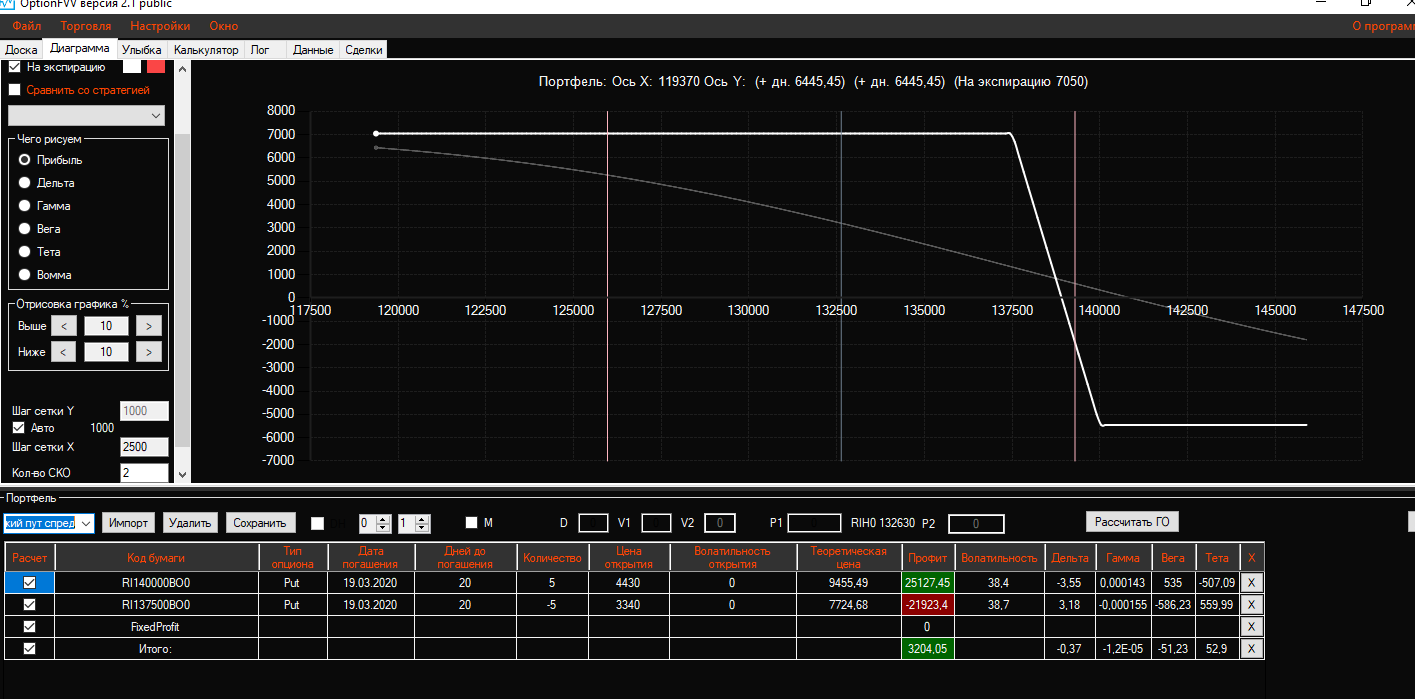1415x699 pixels.
Task: Decrease the Выше trim percentage
Action: click(x=63, y=326)
